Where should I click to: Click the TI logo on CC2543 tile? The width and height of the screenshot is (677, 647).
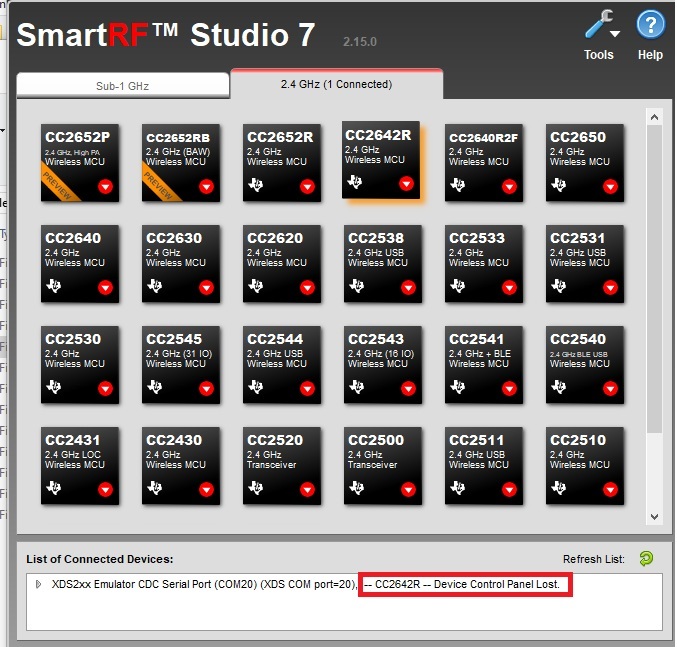click(357, 387)
